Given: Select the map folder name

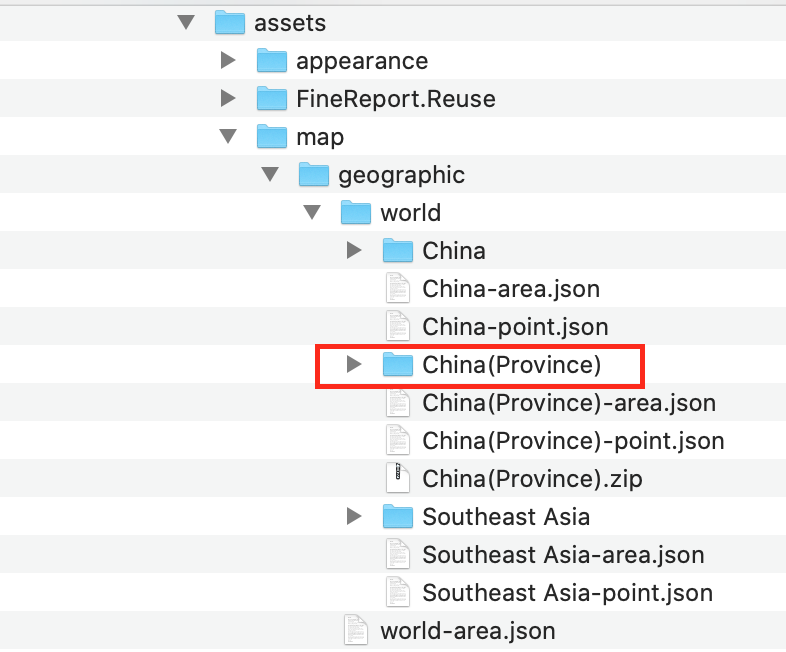Looking at the screenshot, I should [x=320, y=138].
